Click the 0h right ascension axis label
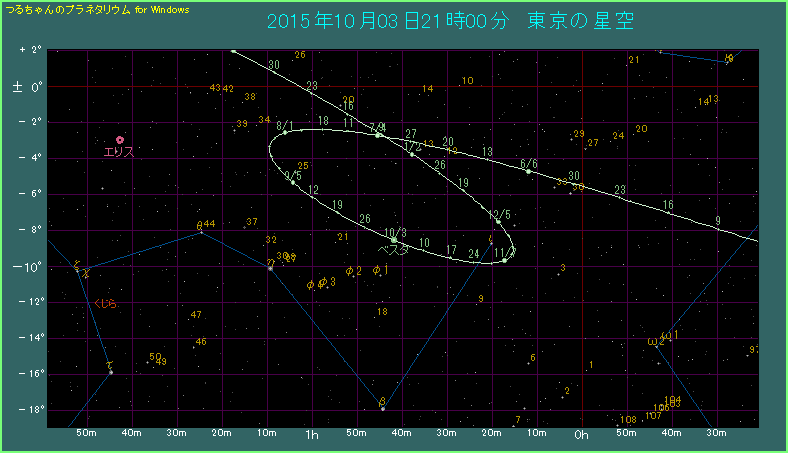The width and height of the screenshot is (788, 453). click(x=581, y=435)
